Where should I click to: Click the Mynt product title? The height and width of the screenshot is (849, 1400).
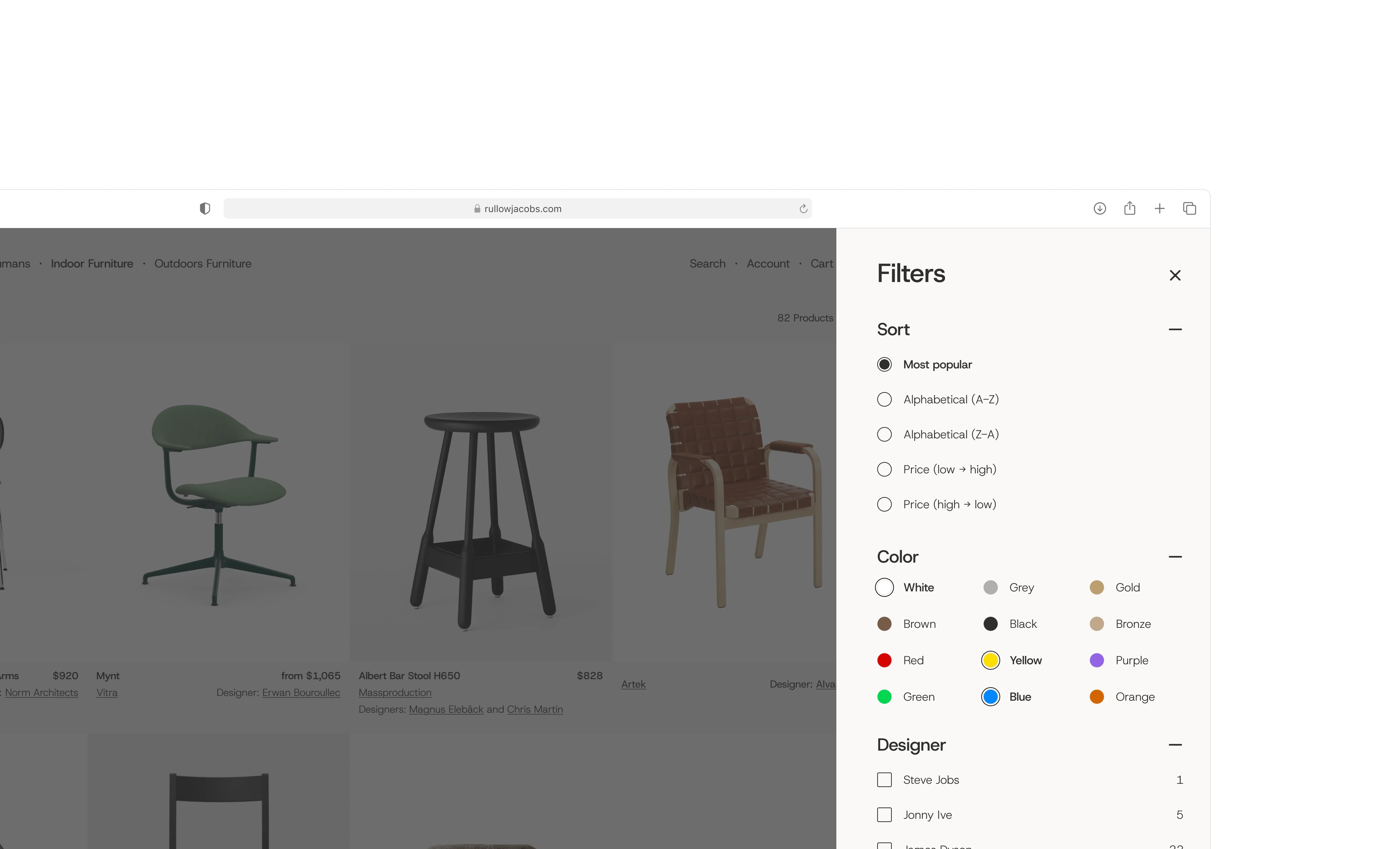(108, 676)
